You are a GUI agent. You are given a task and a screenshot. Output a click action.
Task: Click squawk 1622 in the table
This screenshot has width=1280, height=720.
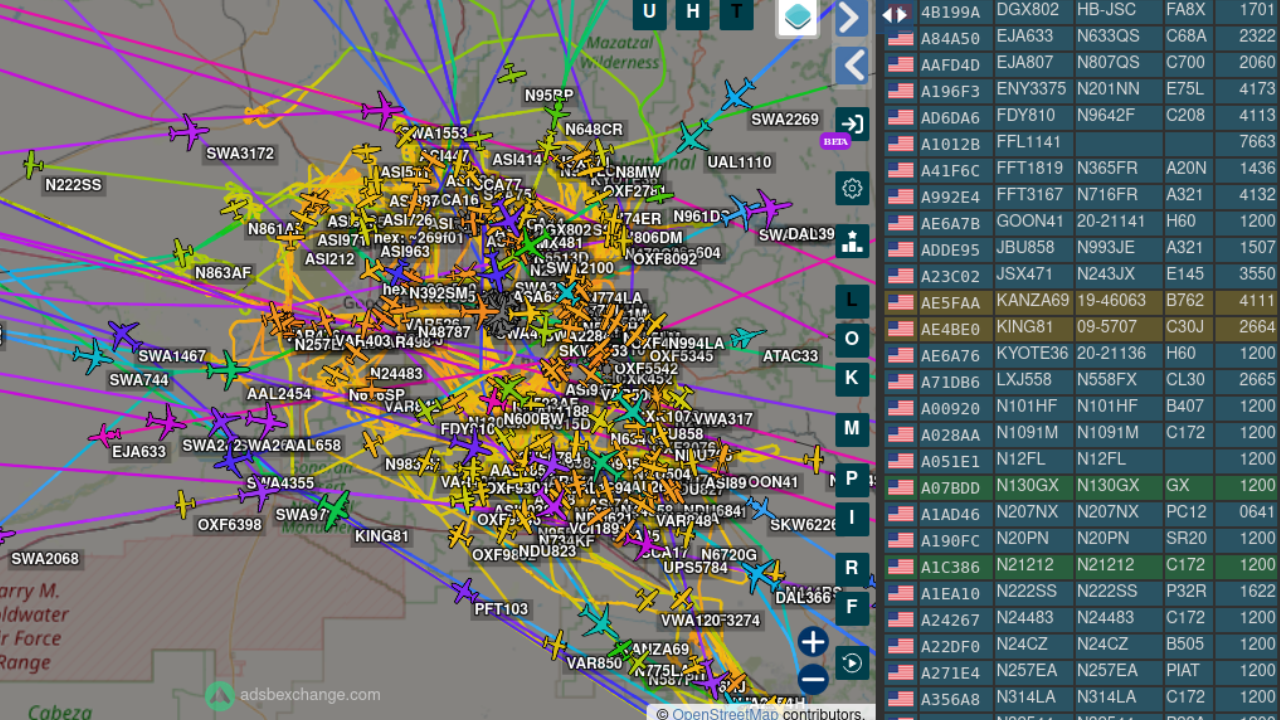pos(1256,592)
